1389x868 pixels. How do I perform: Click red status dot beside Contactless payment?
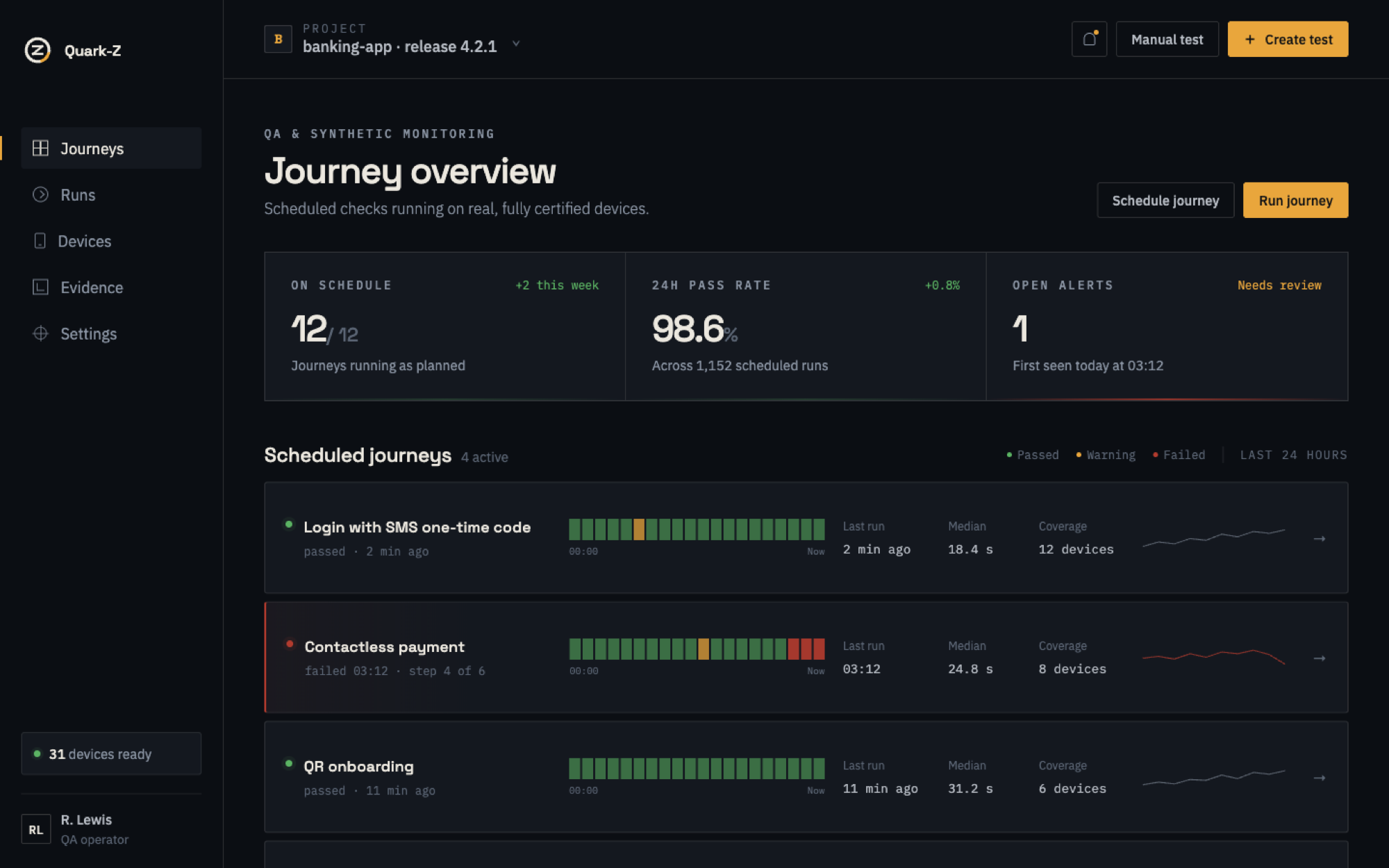tap(290, 644)
